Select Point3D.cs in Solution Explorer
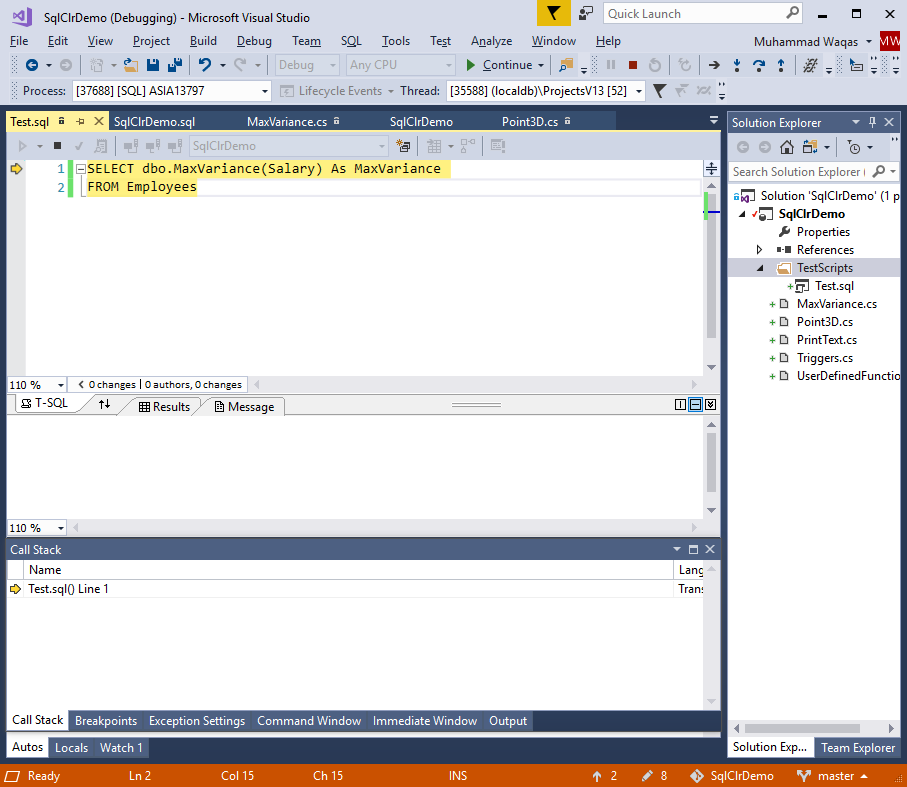This screenshot has height=787, width=907. (x=824, y=322)
